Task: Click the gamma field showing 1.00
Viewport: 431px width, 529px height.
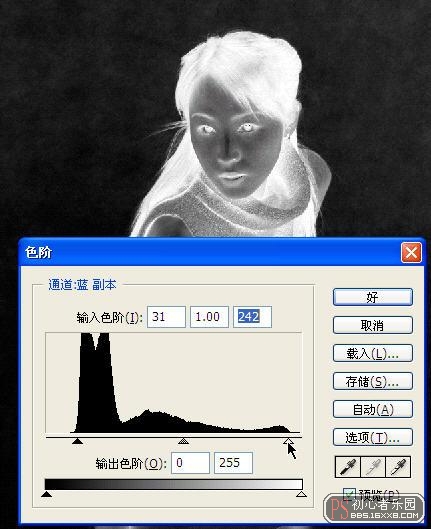Action: [x=209, y=316]
